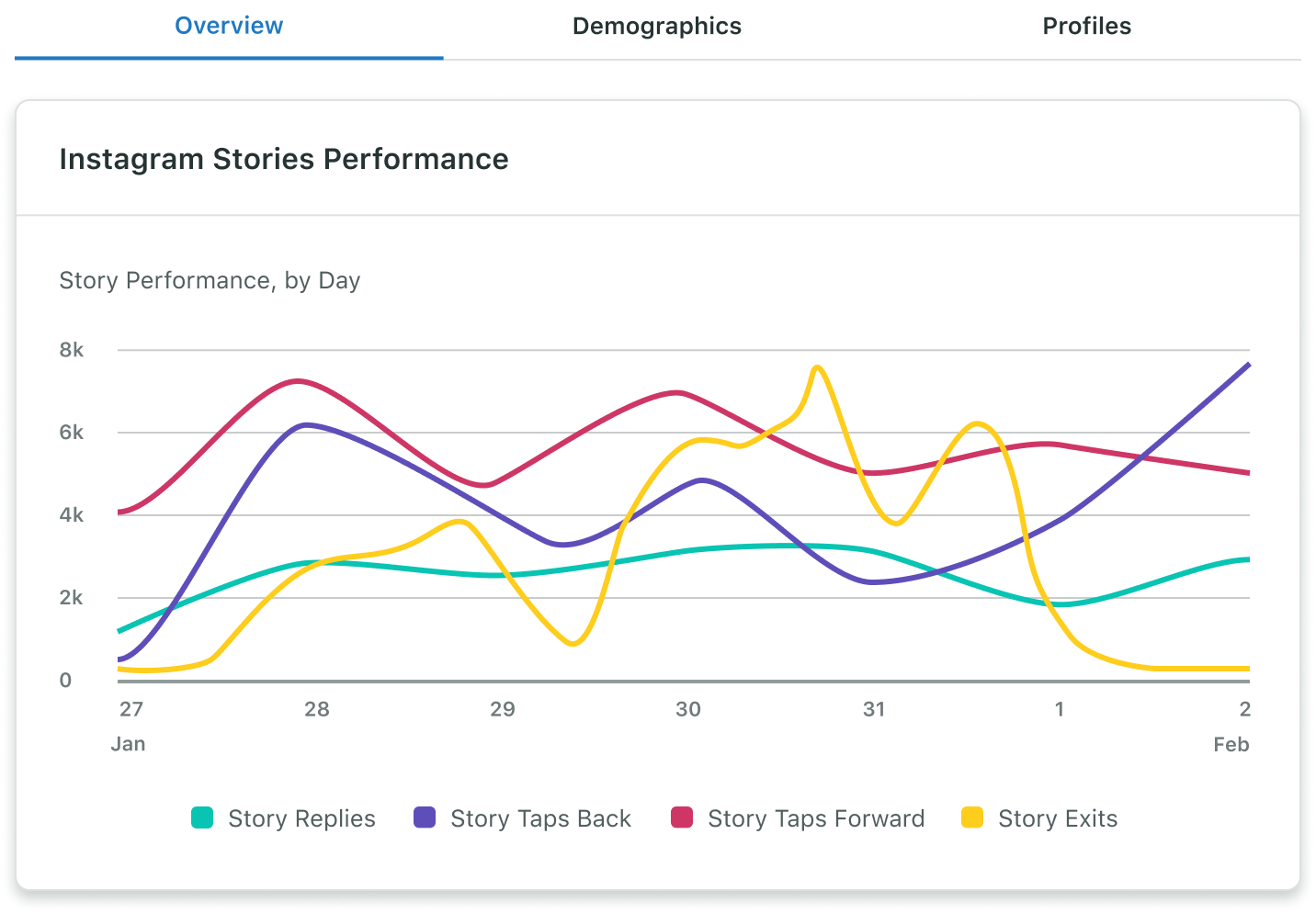Click the 8k y-axis label
This screenshot has width=1316, height=913.
coord(74,350)
